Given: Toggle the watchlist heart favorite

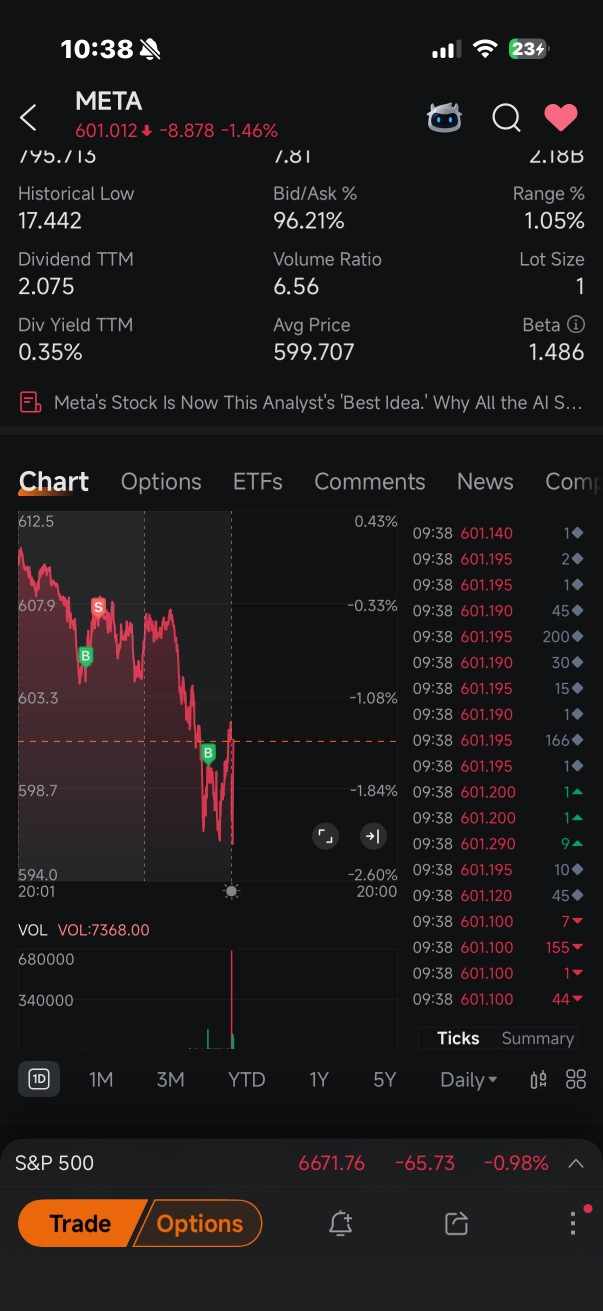Looking at the screenshot, I should [561, 118].
